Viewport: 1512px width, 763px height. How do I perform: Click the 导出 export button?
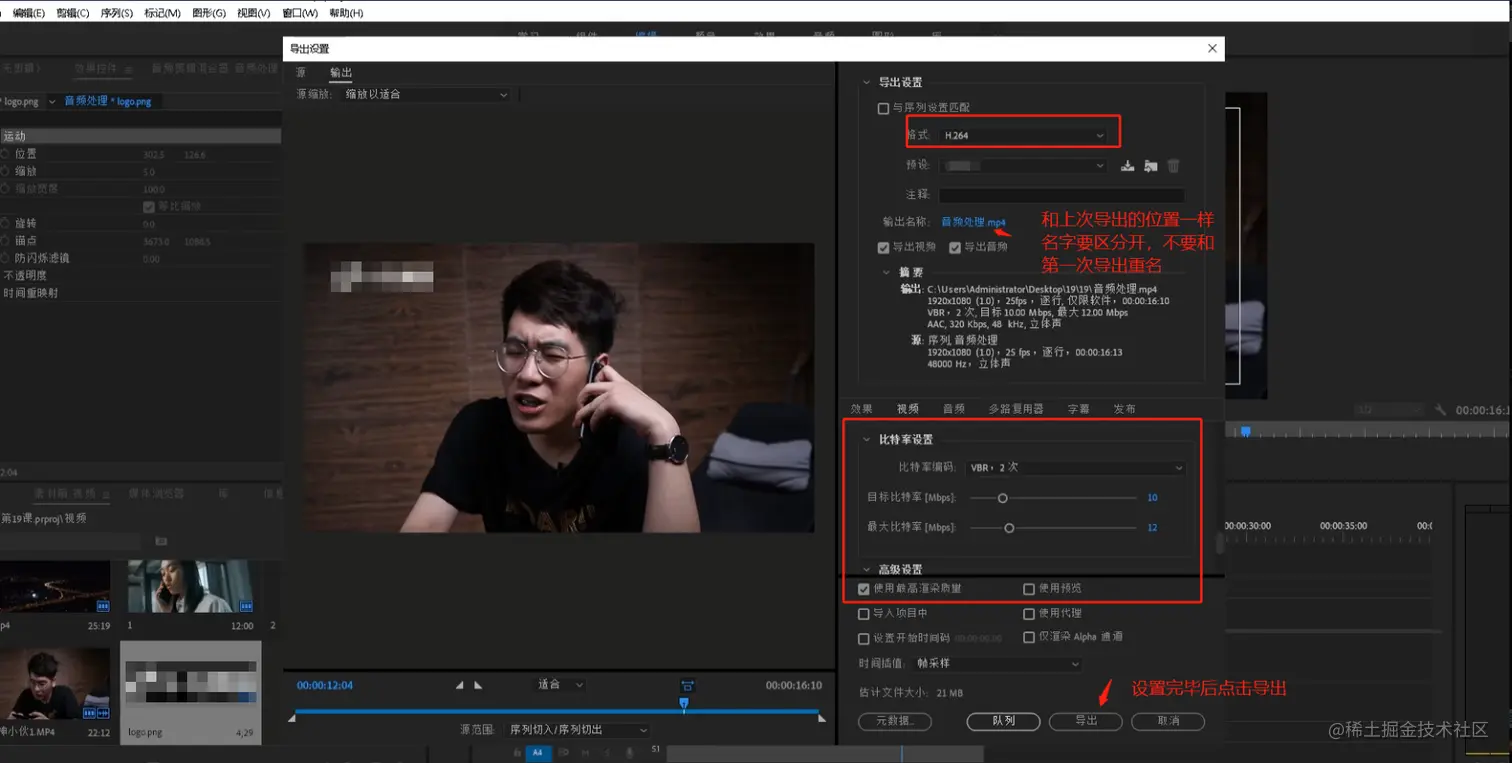[1086, 721]
